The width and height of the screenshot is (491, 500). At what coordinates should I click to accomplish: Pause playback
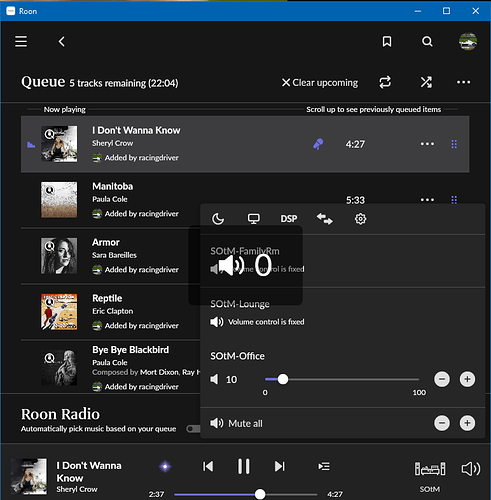coord(243,466)
